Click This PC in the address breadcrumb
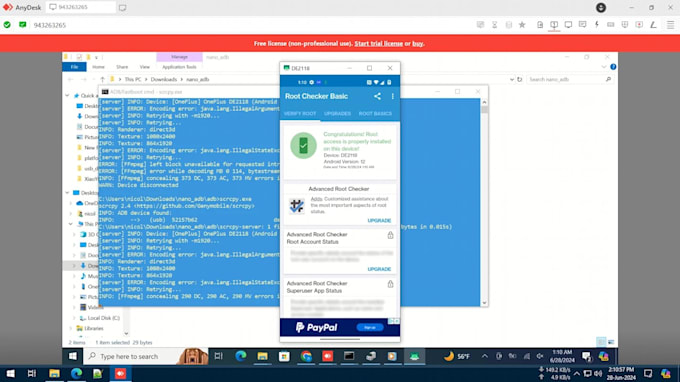The image size is (680, 382). (x=133, y=80)
